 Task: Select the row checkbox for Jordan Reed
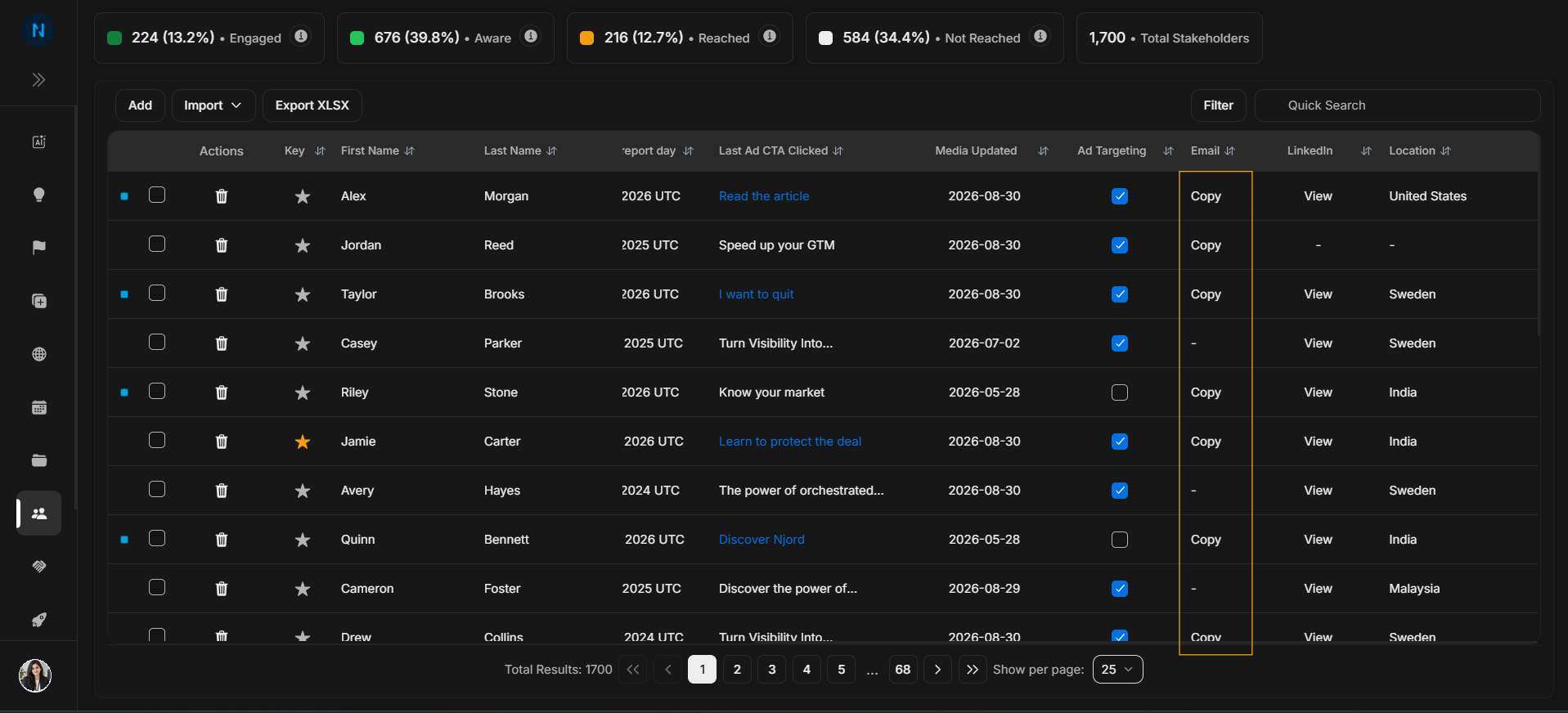click(157, 244)
